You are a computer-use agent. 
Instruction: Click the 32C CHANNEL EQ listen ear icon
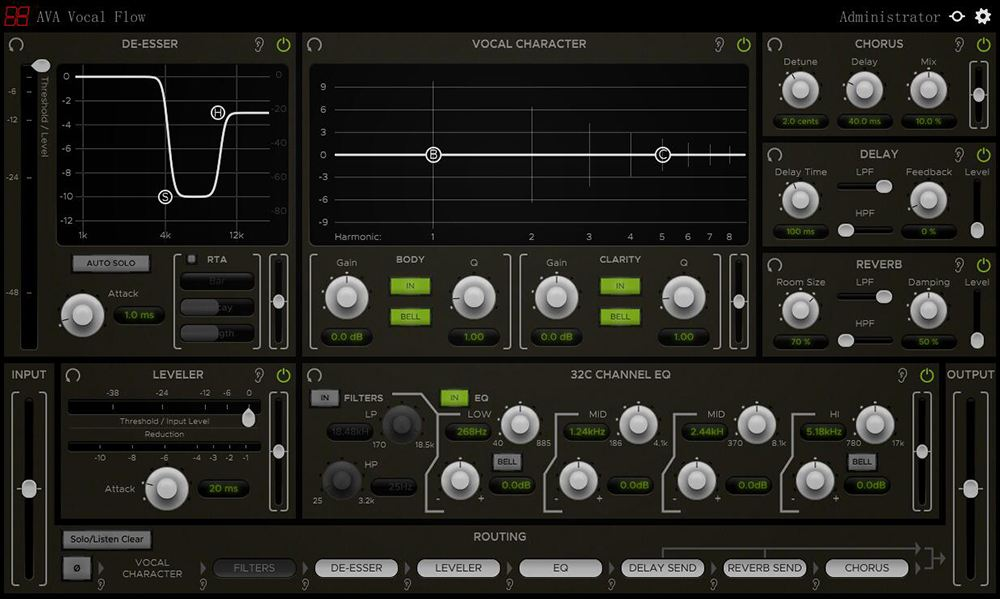[902, 375]
